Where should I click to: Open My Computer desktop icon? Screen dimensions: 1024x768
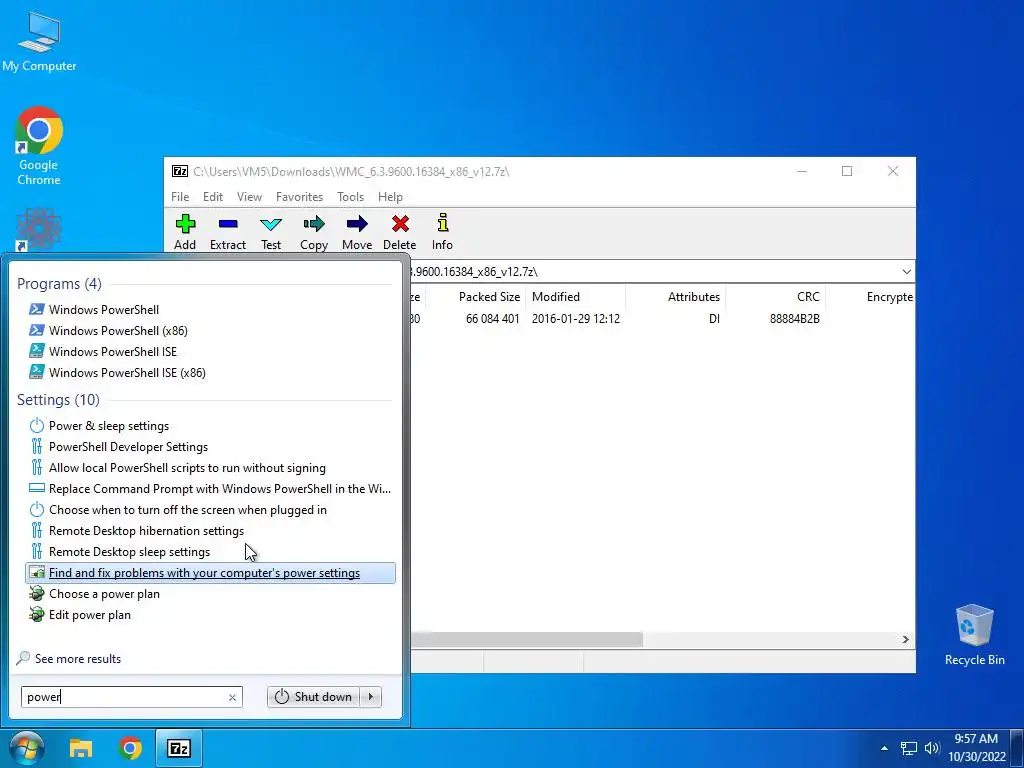[39, 40]
